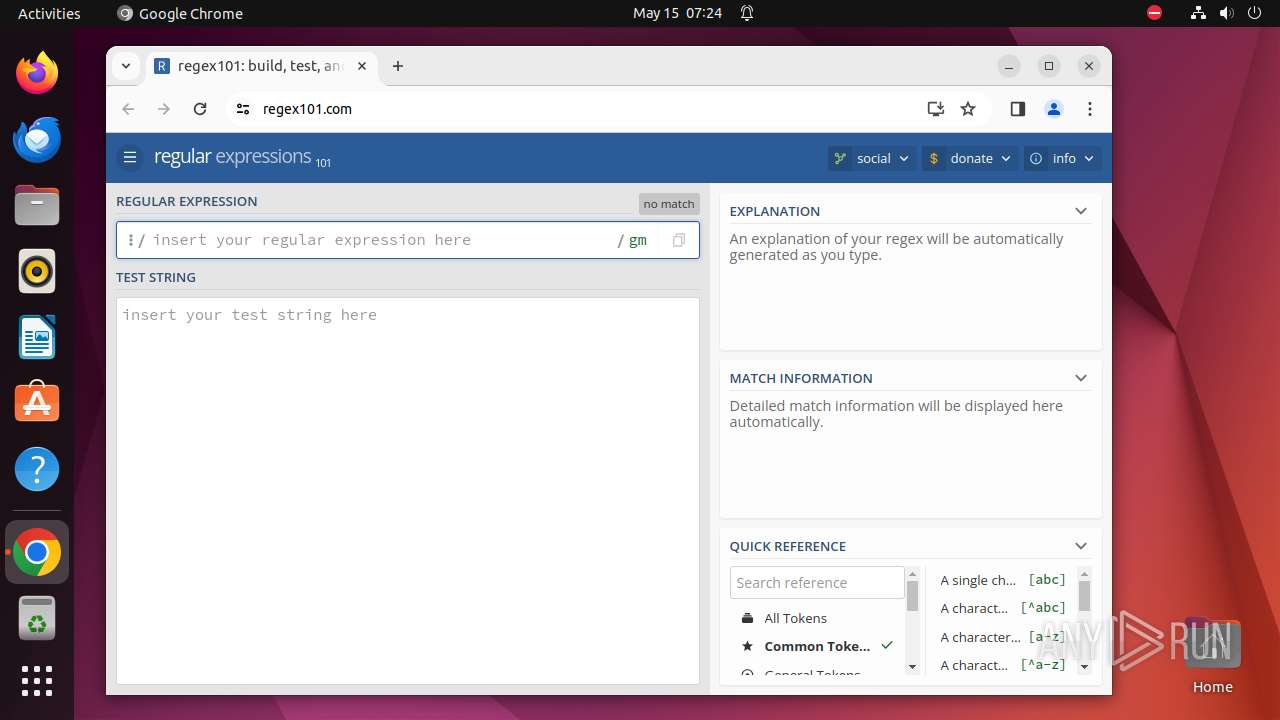Open the clock and calendar panel

(x=677, y=13)
